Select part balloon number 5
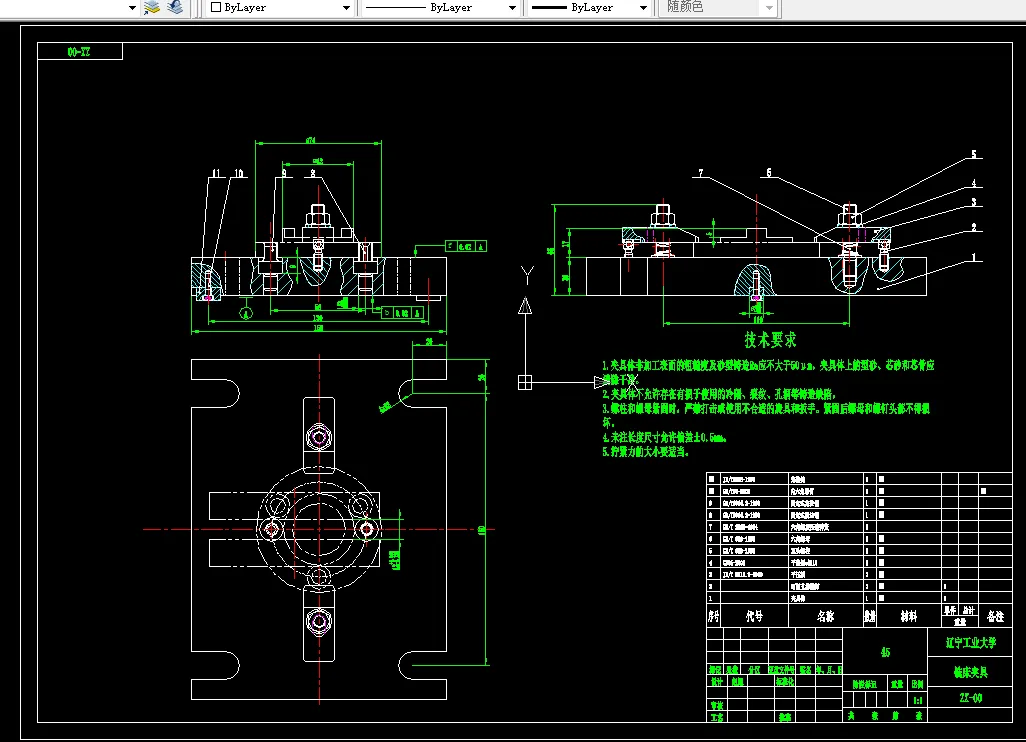The width and height of the screenshot is (1026, 742). pos(974,154)
